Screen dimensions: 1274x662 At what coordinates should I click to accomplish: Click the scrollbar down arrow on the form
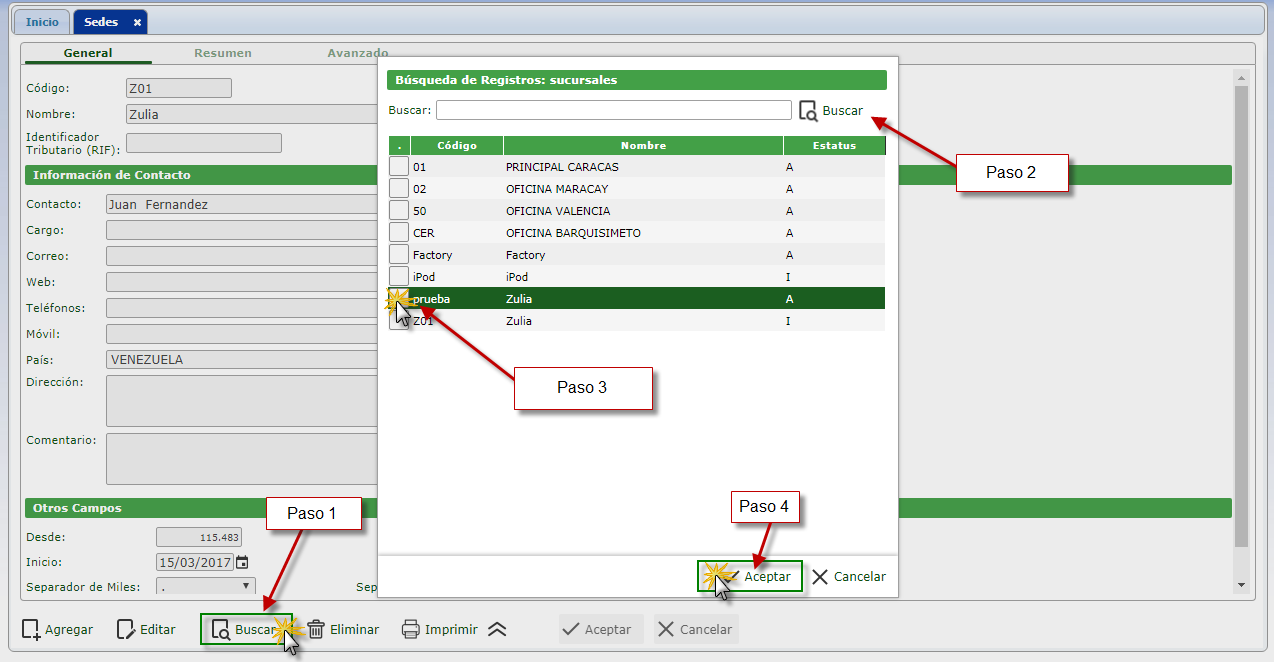tap(1242, 584)
